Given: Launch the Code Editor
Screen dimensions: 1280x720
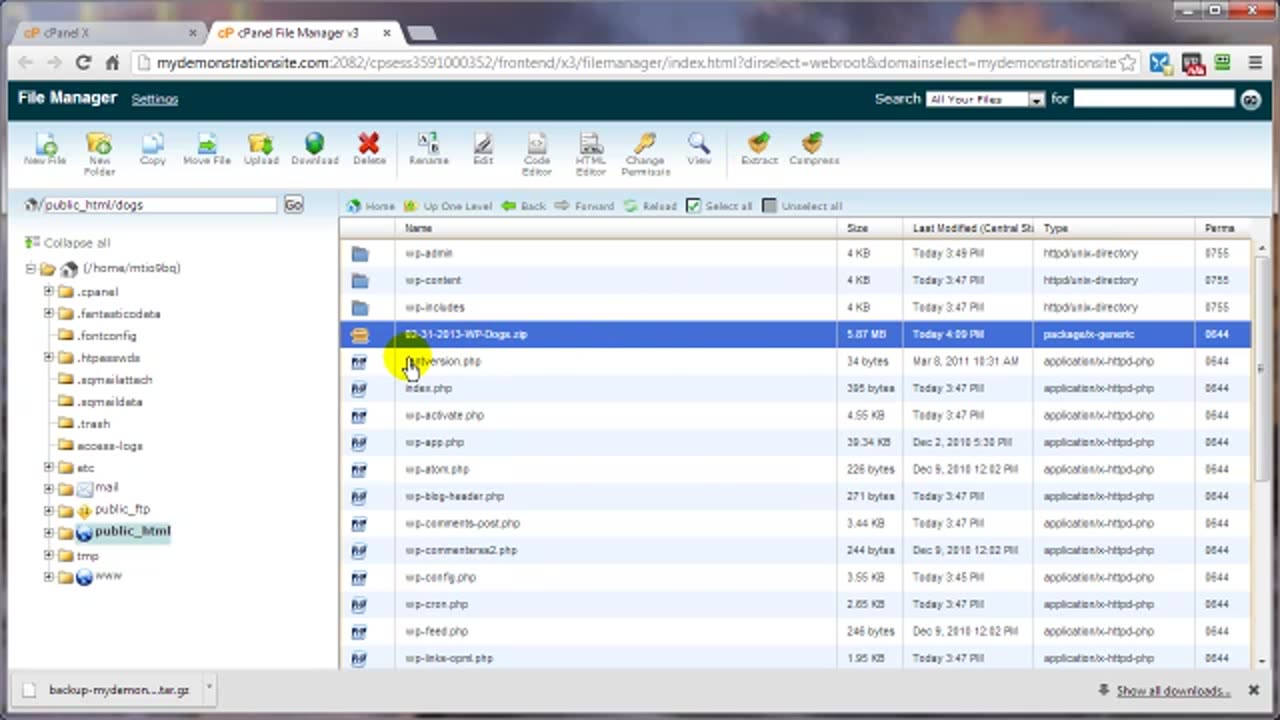Looking at the screenshot, I should pyautogui.click(x=537, y=153).
